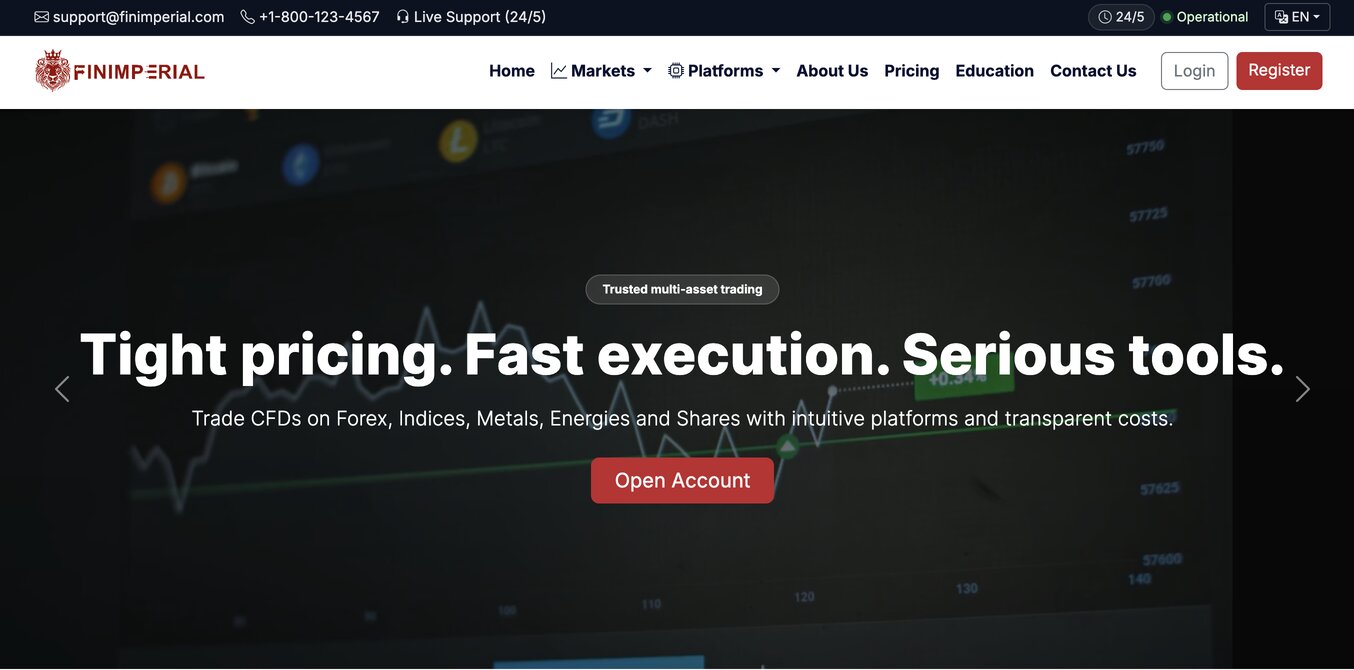Click the +1-800-123-4567 phone link
The height and width of the screenshot is (670, 1354).
click(x=319, y=15)
